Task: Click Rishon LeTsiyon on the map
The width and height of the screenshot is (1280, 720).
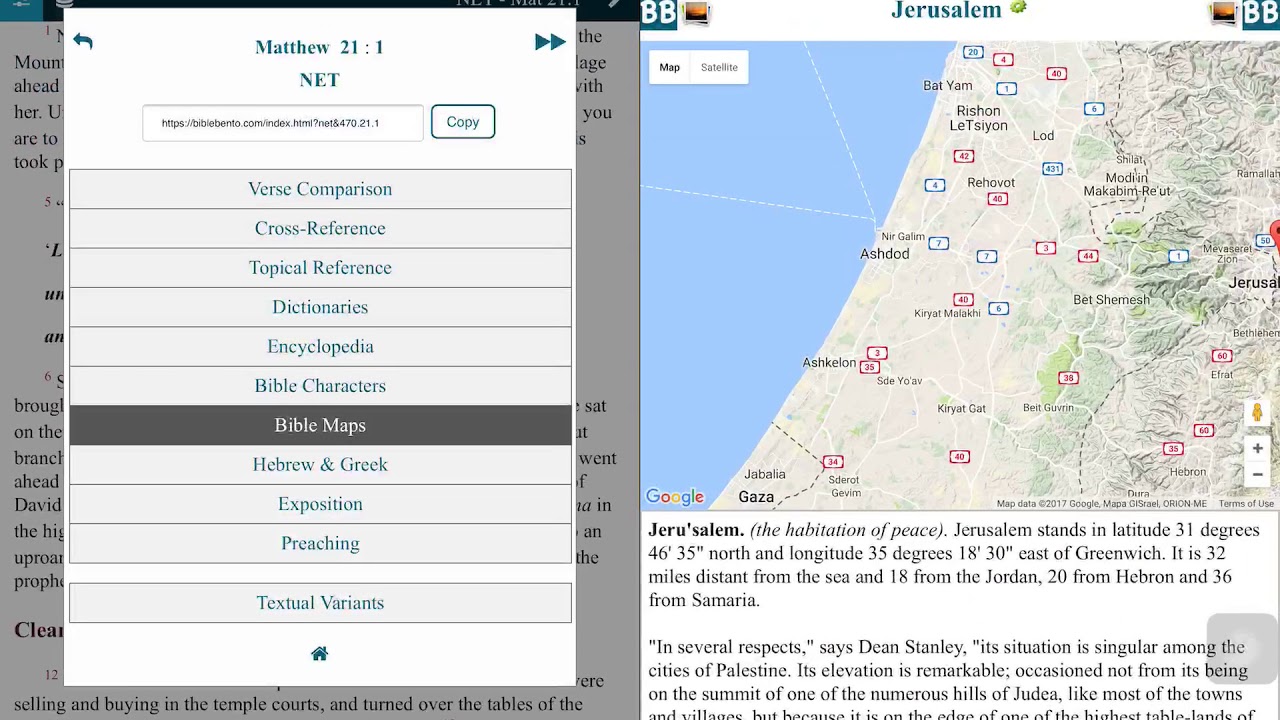Action: [x=978, y=118]
